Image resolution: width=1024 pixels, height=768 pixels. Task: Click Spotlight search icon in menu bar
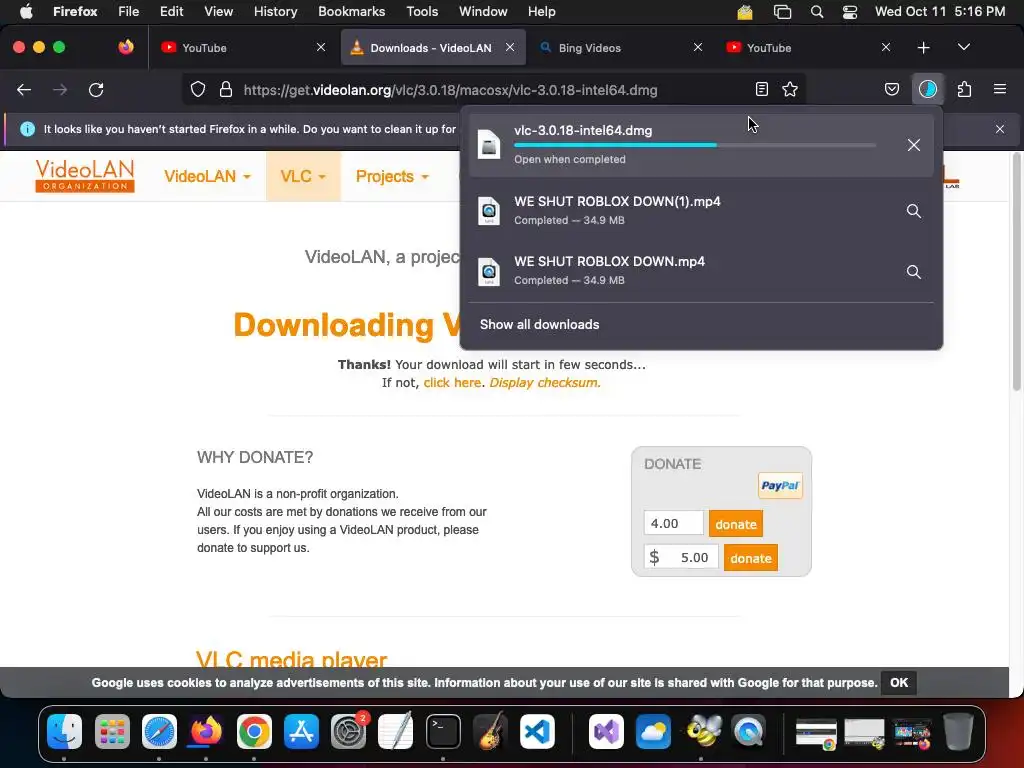pyautogui.click(x=816, y=12)
